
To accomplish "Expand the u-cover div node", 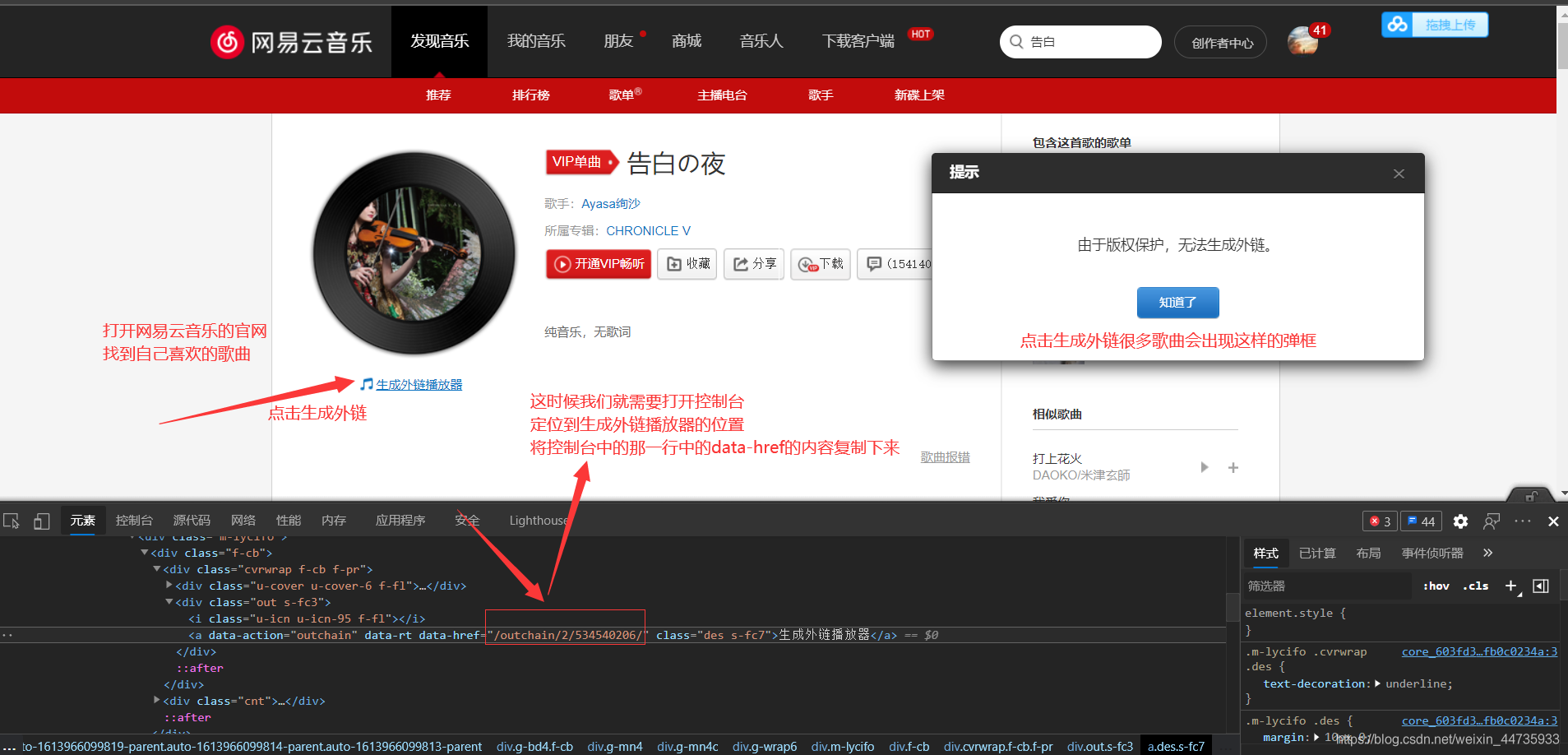I will pos(169,585).
